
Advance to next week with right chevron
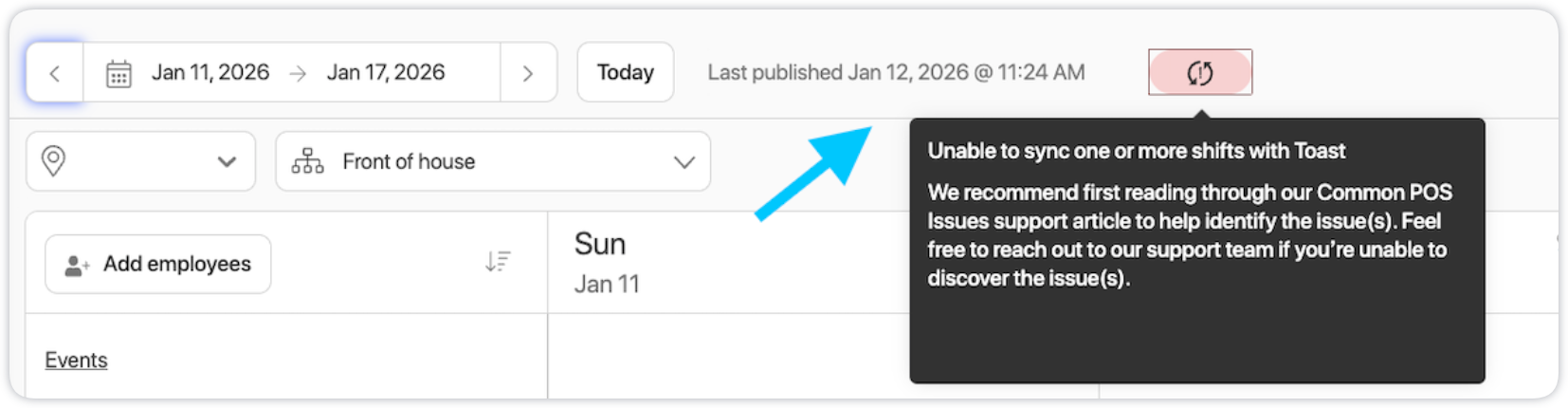click(x=528, y=73)
